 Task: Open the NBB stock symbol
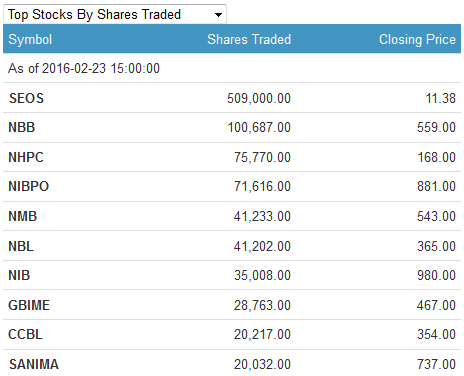22,127
